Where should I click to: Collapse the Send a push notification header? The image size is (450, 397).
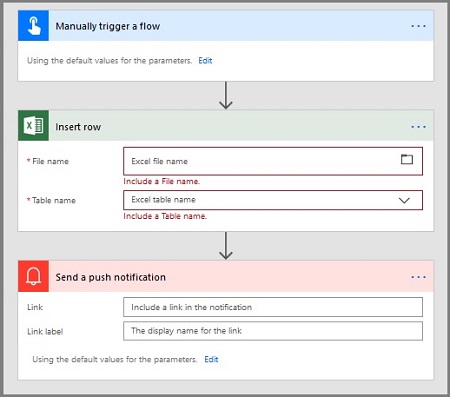pos(226,276)
